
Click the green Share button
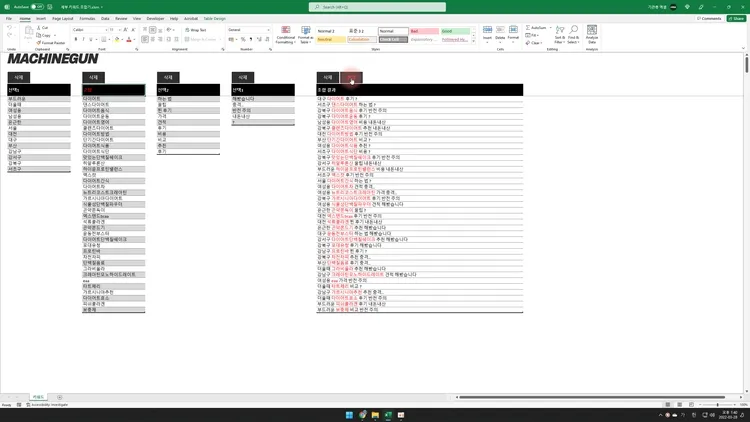pos(737,18)
